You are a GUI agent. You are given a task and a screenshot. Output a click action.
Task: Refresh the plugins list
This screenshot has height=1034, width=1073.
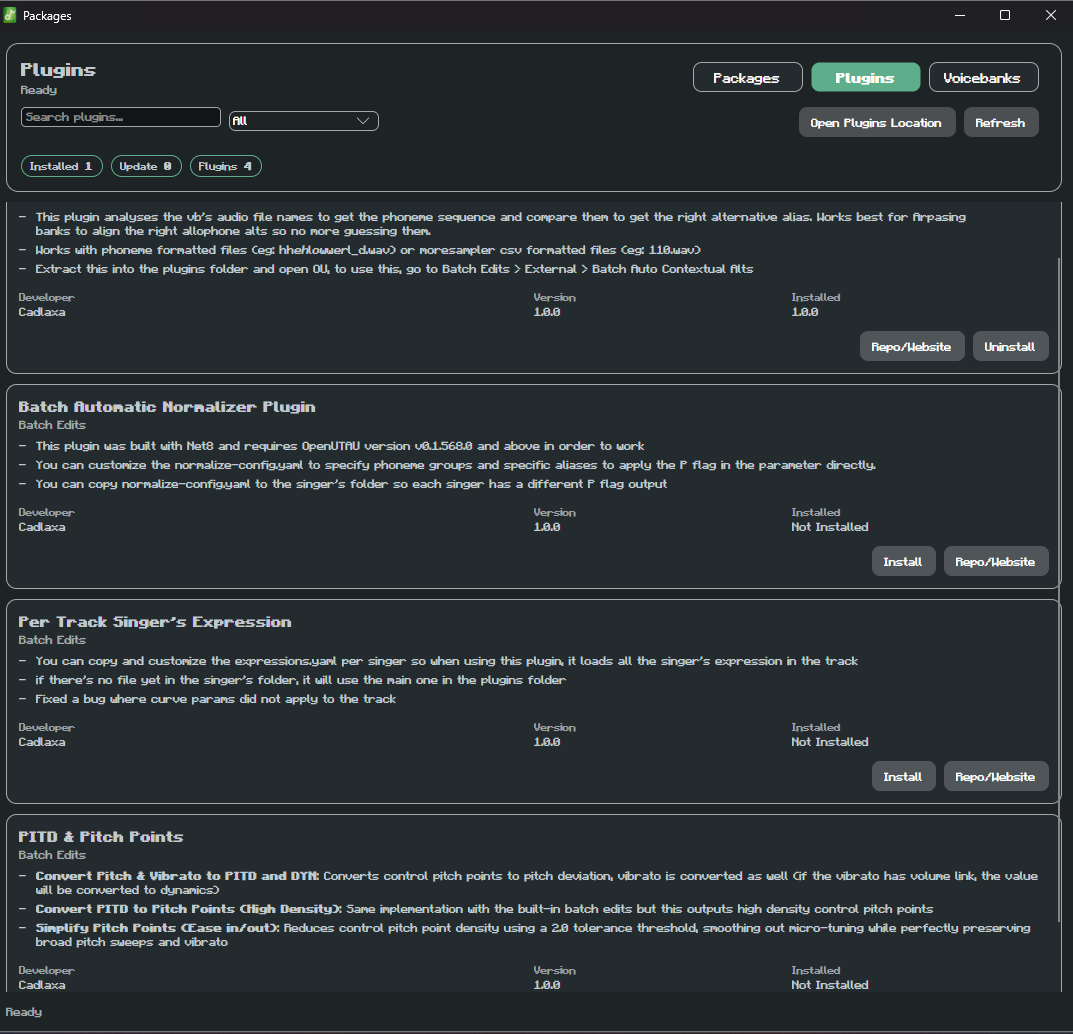(1000, 122)
